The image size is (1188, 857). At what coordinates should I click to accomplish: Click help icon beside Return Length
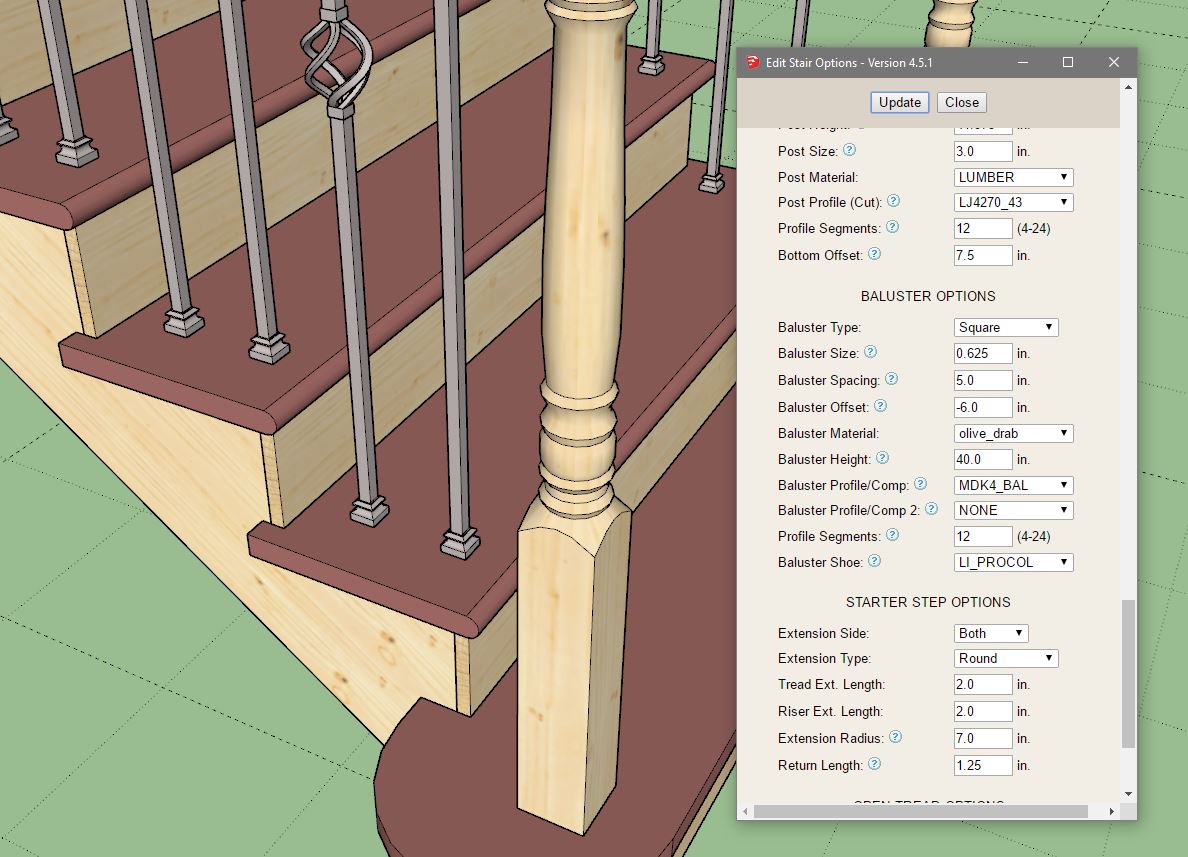[874, 764]
